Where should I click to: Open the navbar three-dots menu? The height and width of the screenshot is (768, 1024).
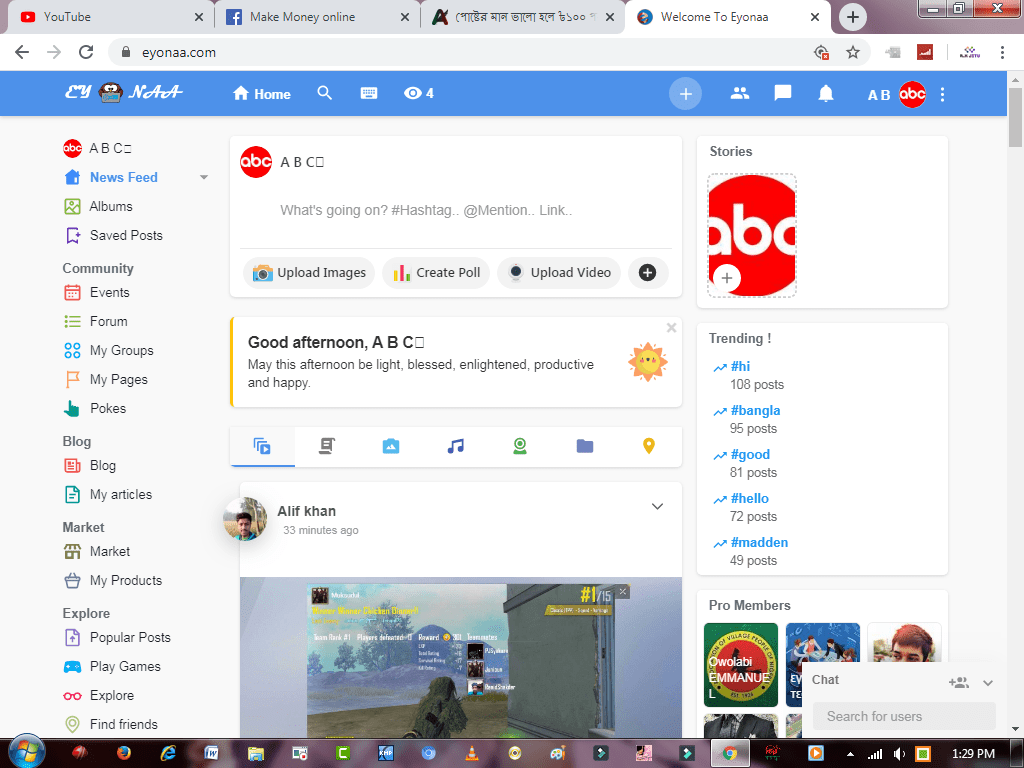pos(942,94)
